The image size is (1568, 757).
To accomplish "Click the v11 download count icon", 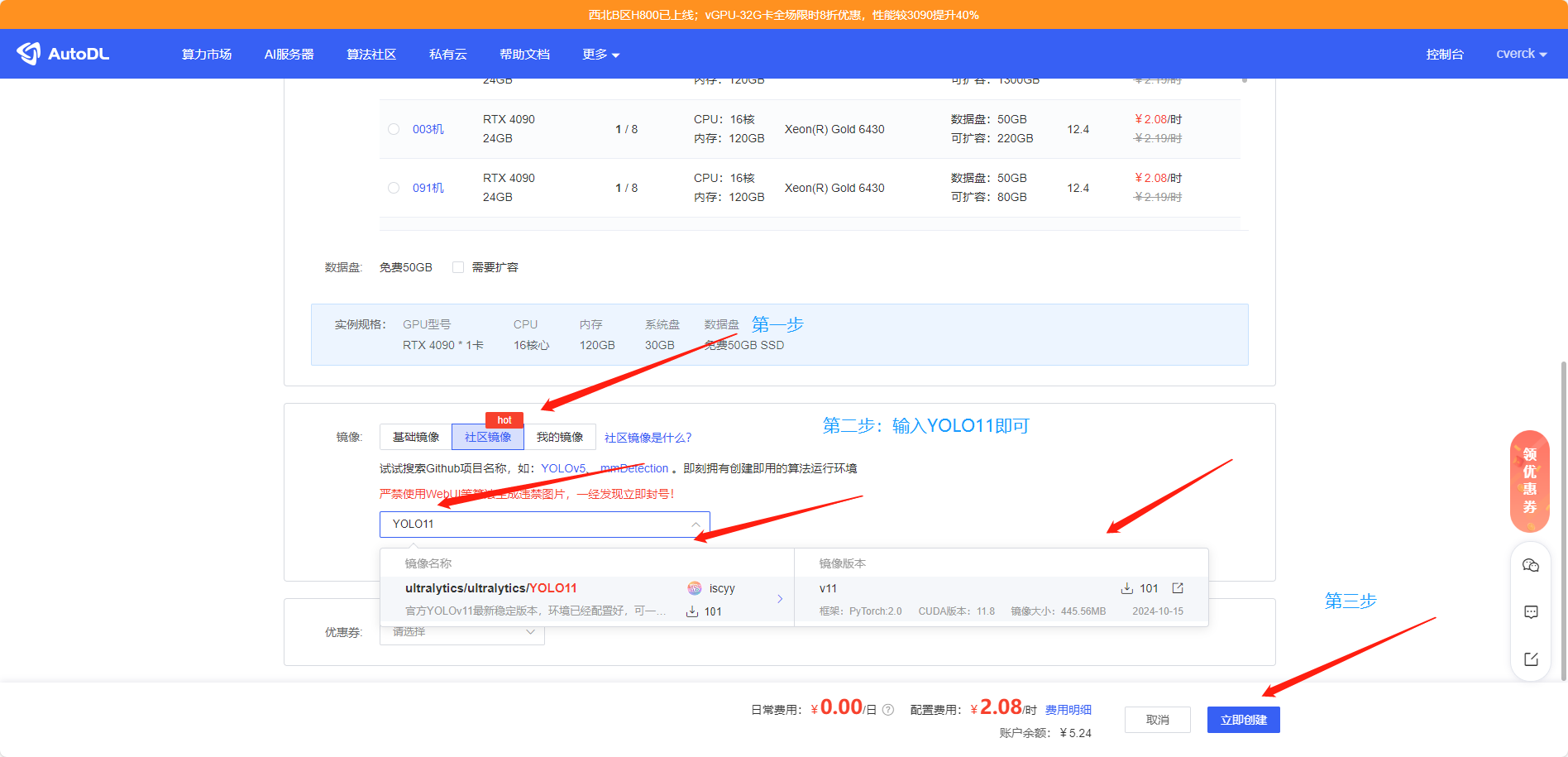I will 1126,588.
